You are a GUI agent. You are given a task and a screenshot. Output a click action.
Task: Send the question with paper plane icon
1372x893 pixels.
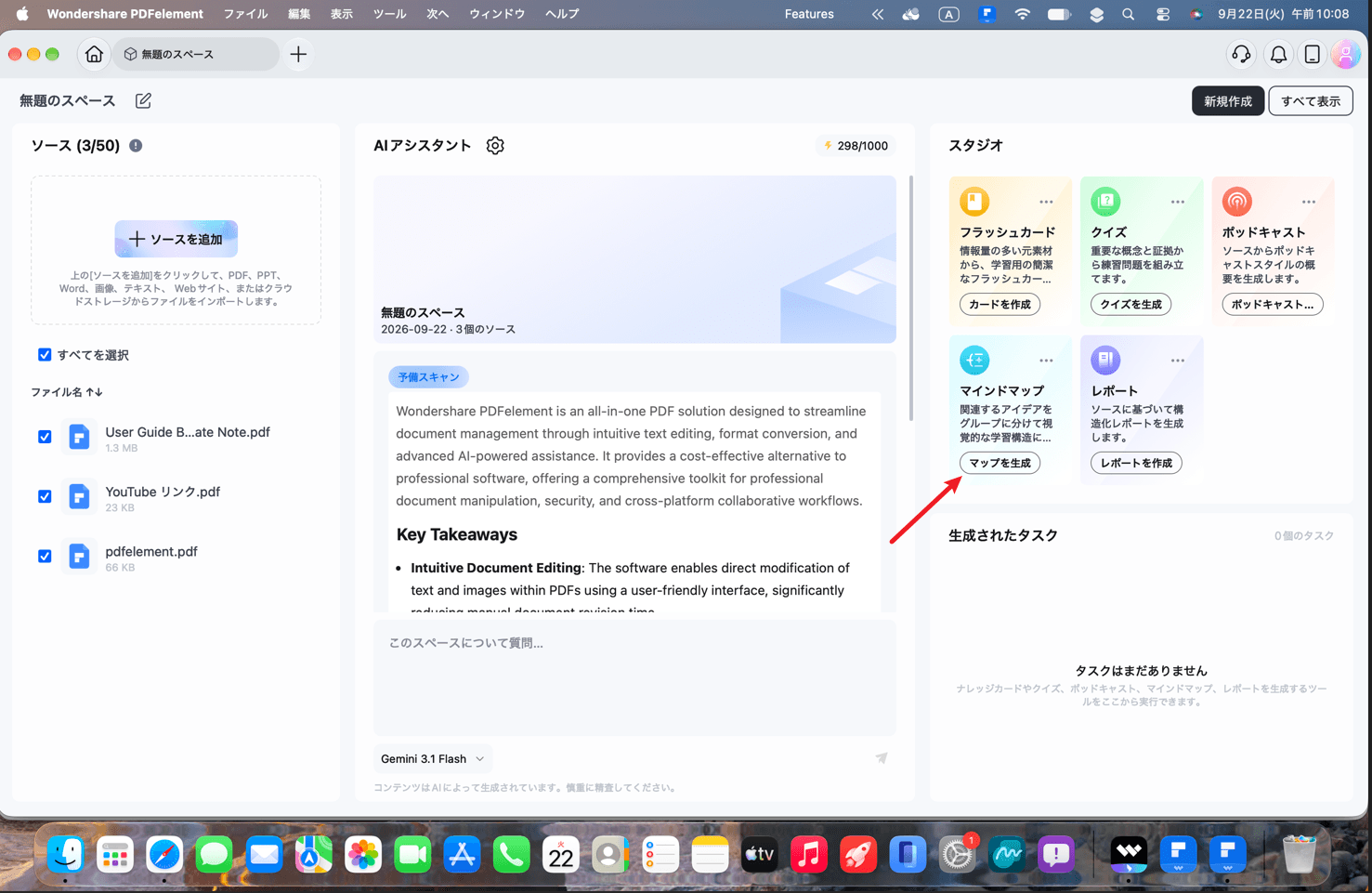tap(882, 758)
